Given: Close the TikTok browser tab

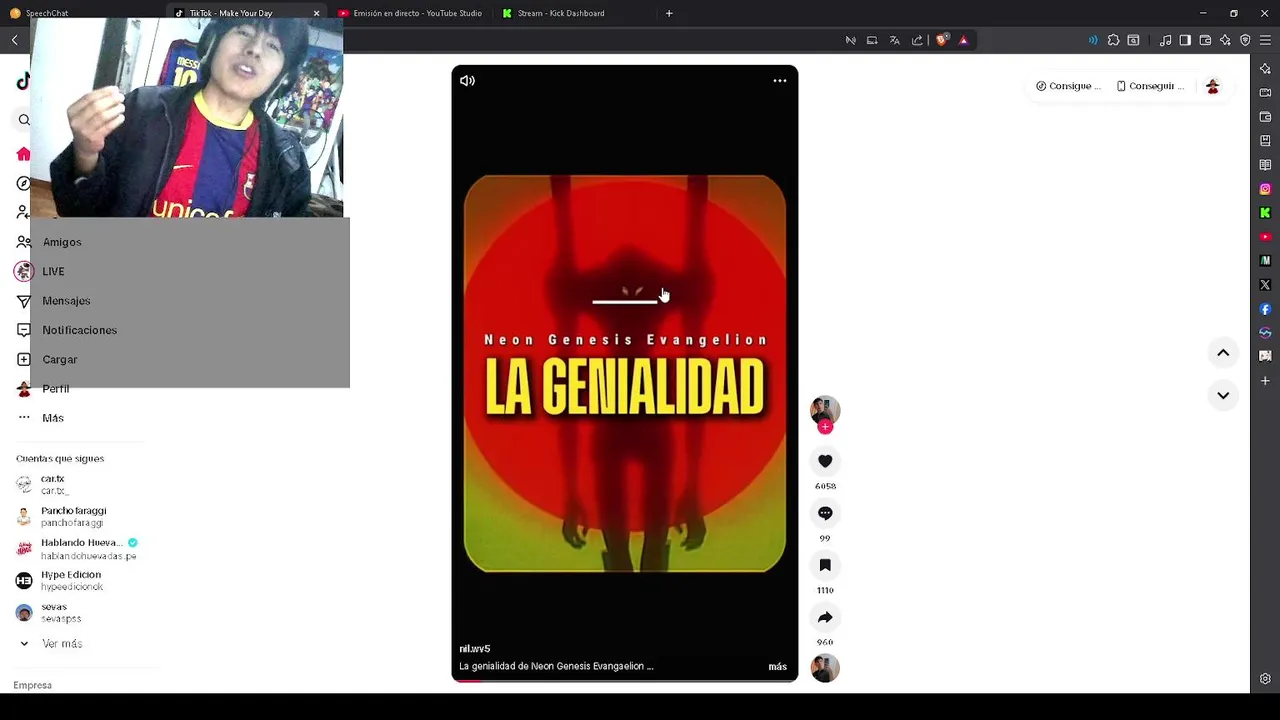Looking at the screenshot, I should [317, 13].
